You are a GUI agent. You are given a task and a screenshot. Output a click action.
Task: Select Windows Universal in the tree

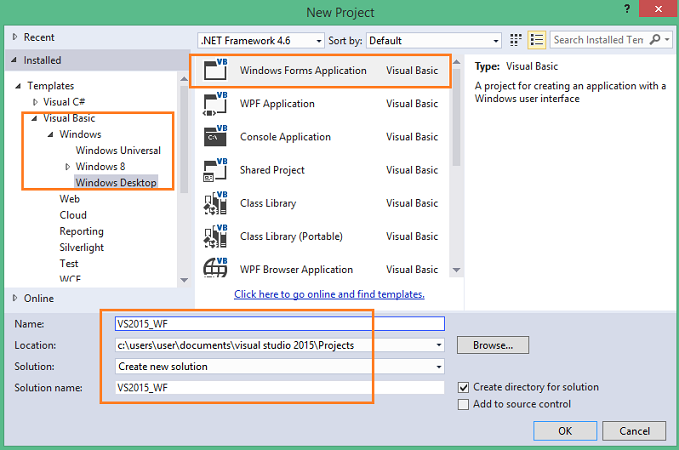pyautogui.click(x=118, y=150)
